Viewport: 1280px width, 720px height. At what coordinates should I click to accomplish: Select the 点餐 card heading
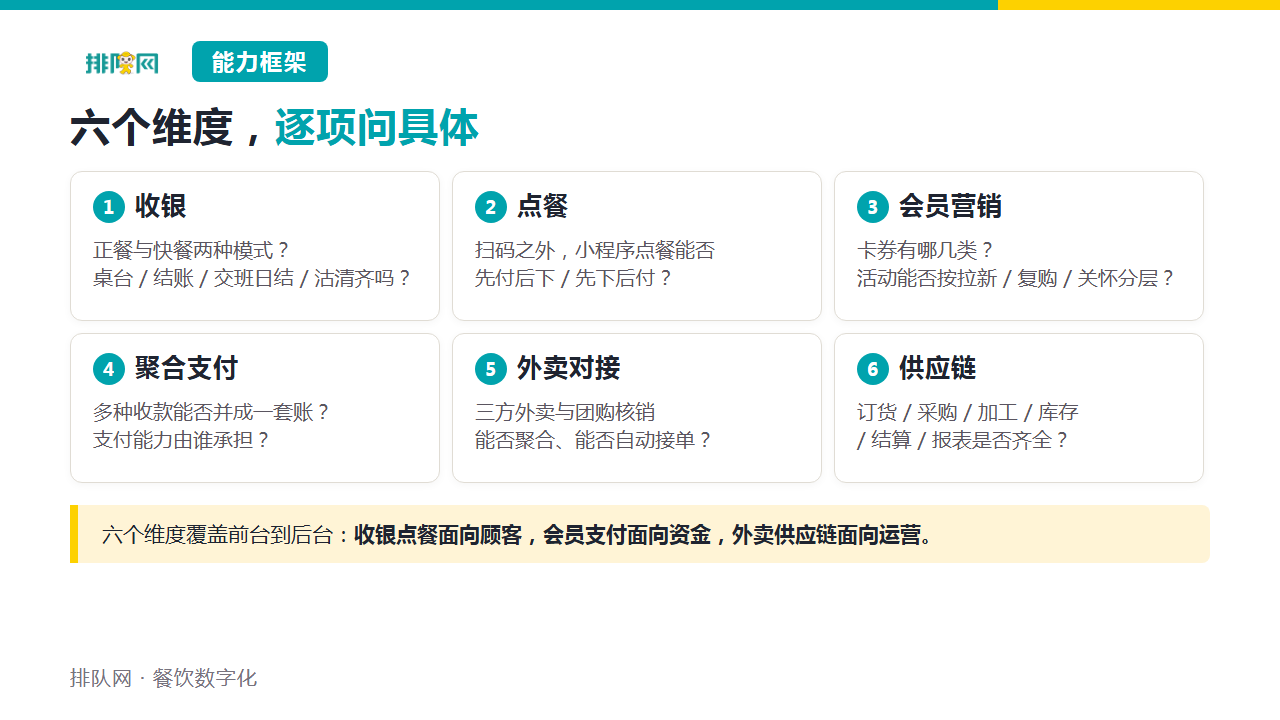pos(543,207)
